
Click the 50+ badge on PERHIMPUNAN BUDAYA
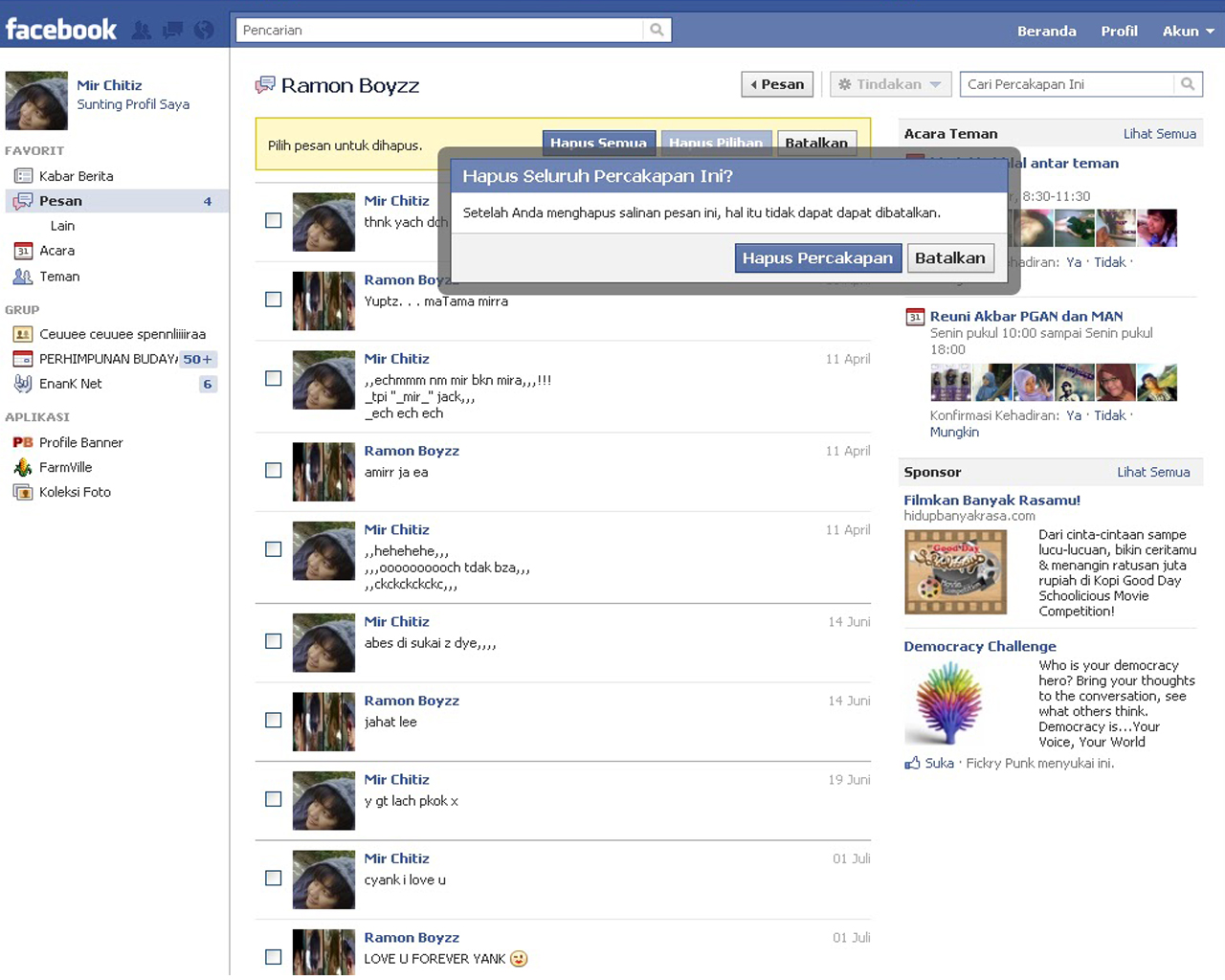[x=198, y=359]
